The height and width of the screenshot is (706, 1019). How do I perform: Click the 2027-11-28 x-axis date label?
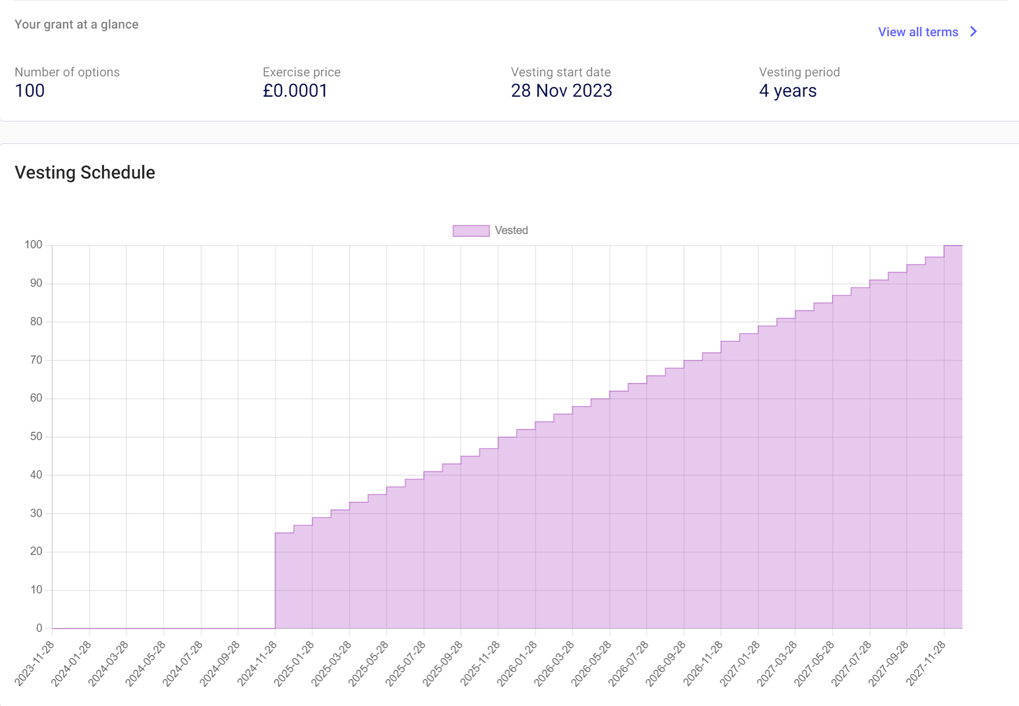928,663
